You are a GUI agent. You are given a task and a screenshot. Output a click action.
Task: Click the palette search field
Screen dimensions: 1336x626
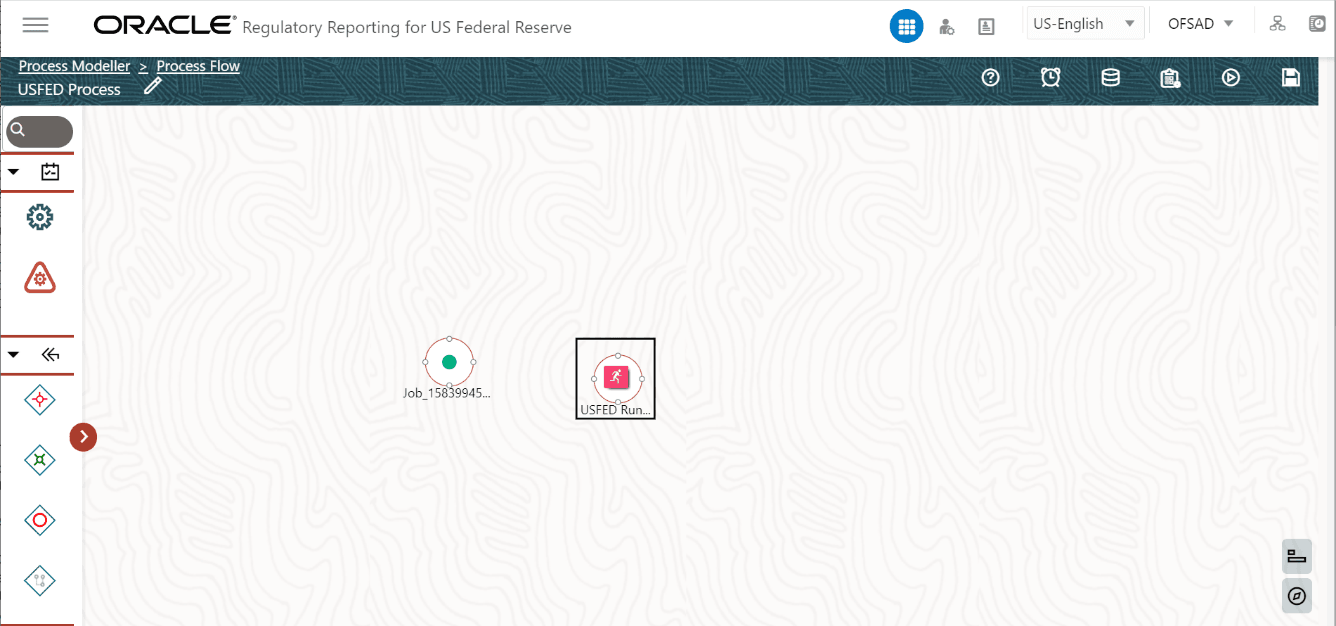pyautogui.click(x=39, y=131)
